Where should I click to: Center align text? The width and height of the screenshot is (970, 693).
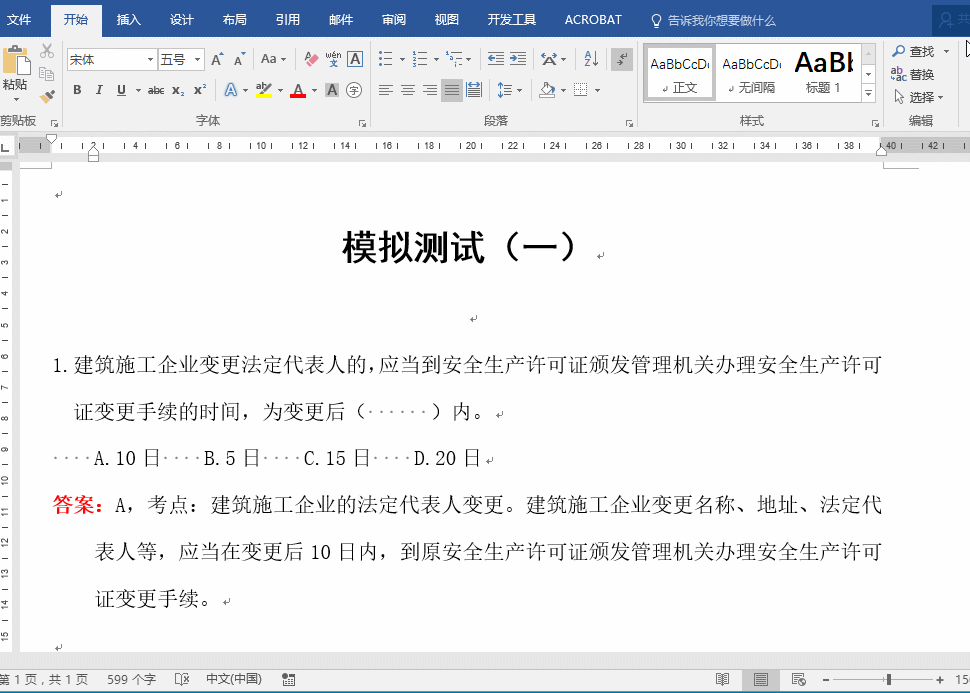click(408, 90)
